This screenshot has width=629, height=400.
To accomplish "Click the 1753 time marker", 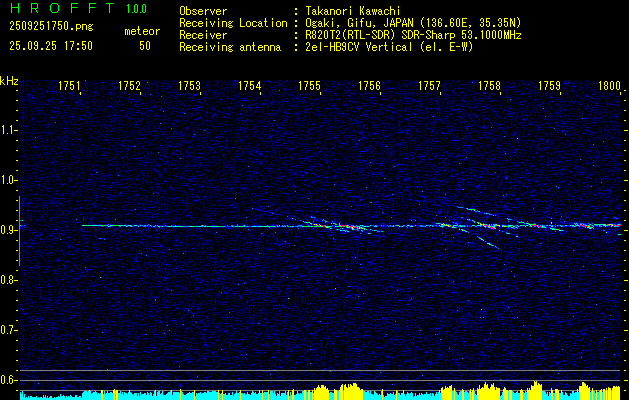I will click(x=189, y=85).
